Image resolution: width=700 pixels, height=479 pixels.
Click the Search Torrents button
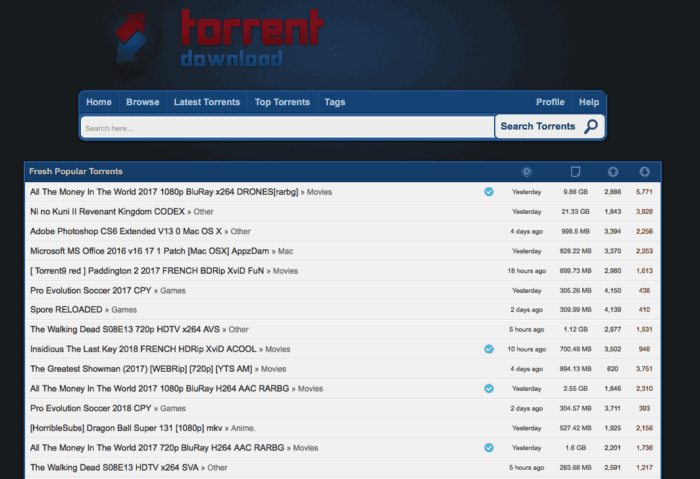click(550, 127)
